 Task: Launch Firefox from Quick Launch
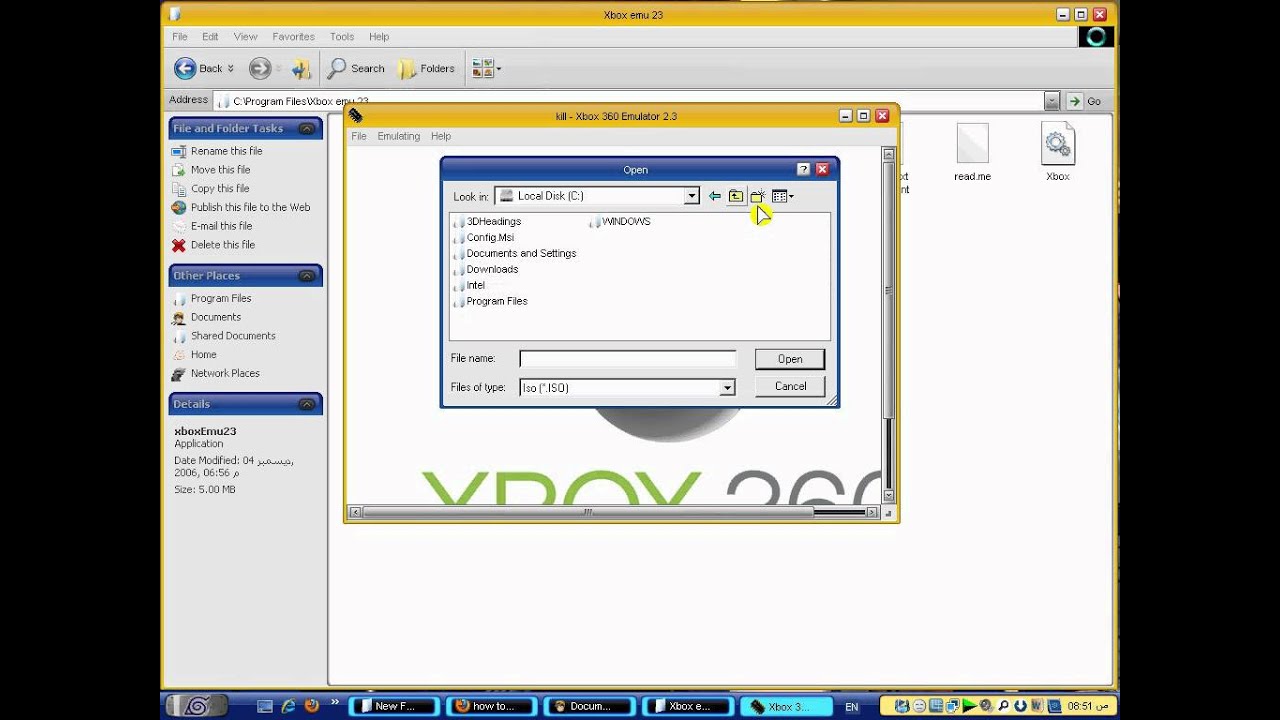coord(311,706)
